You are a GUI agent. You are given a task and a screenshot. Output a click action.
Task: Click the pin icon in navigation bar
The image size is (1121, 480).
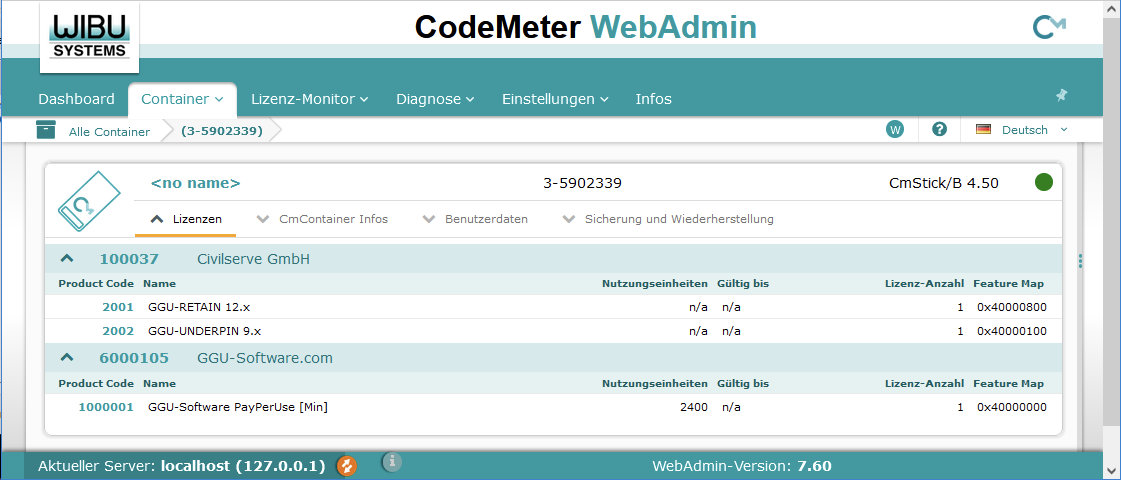1061,95
